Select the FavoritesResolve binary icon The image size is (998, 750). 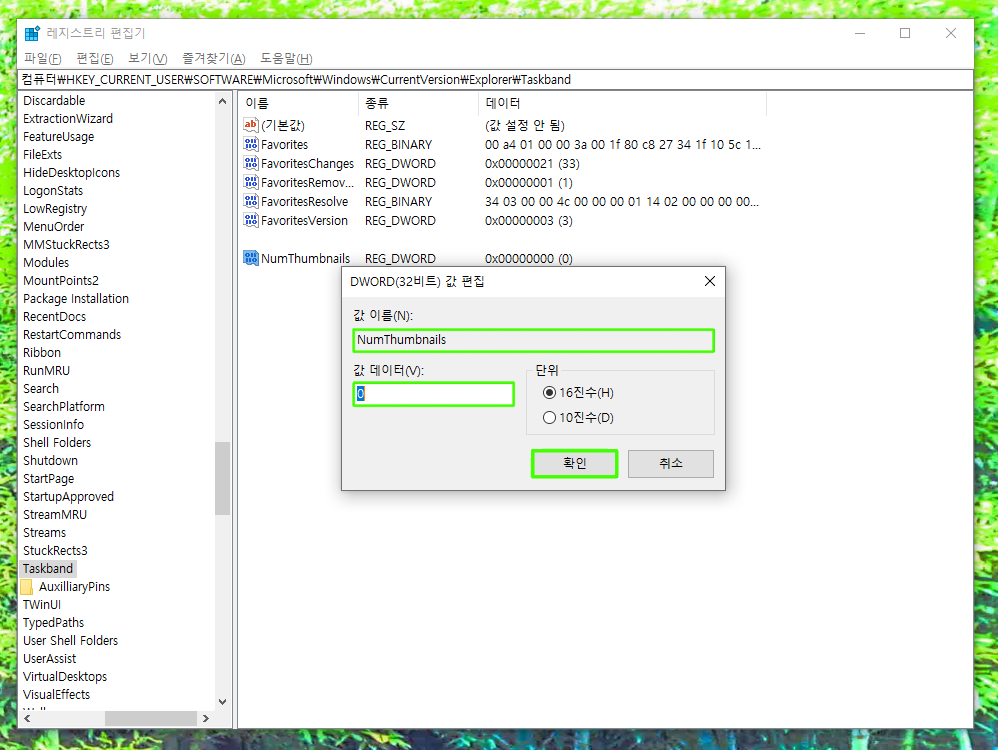point(251,201)
